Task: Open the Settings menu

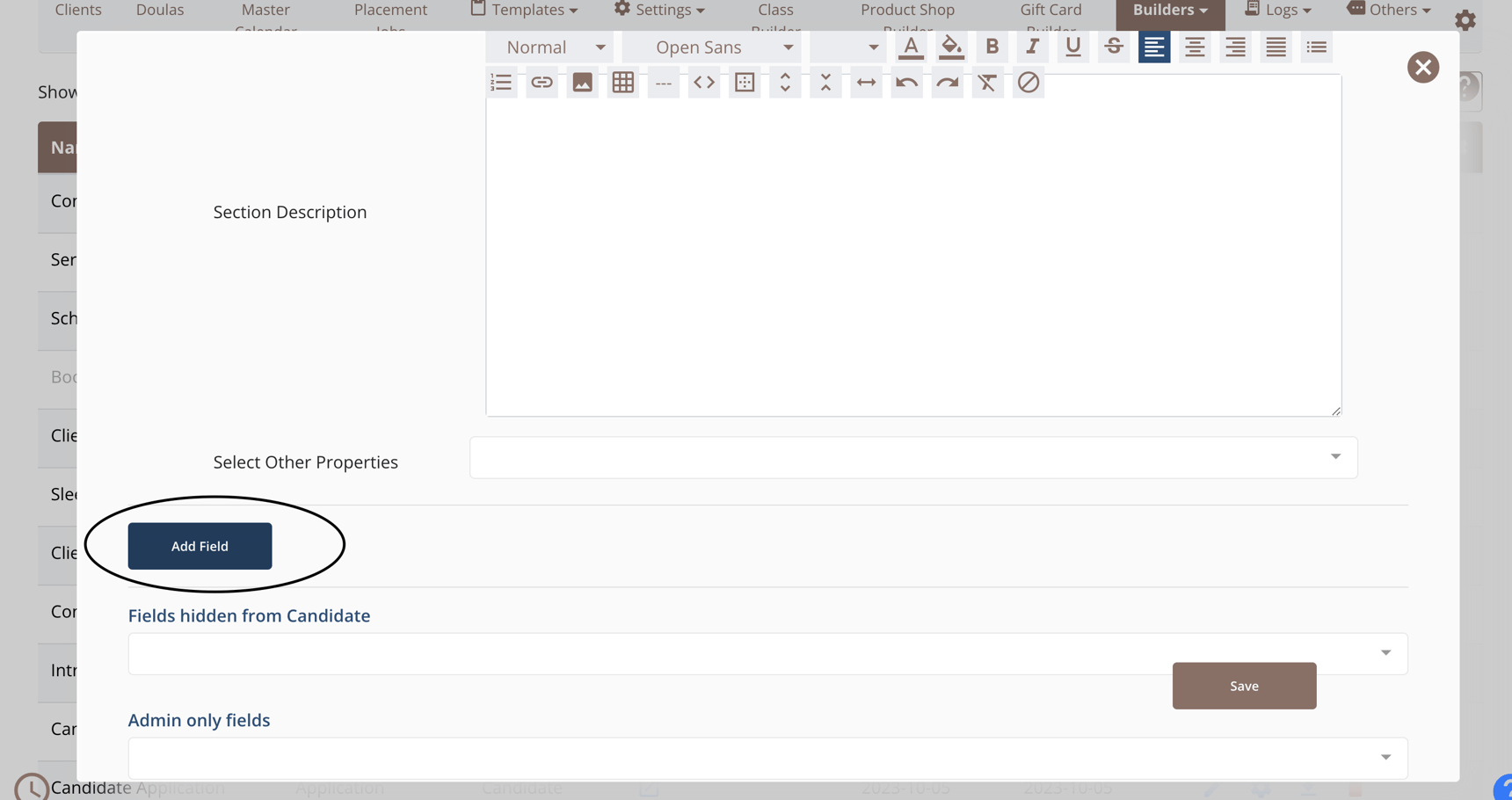Action: (659, 10)
